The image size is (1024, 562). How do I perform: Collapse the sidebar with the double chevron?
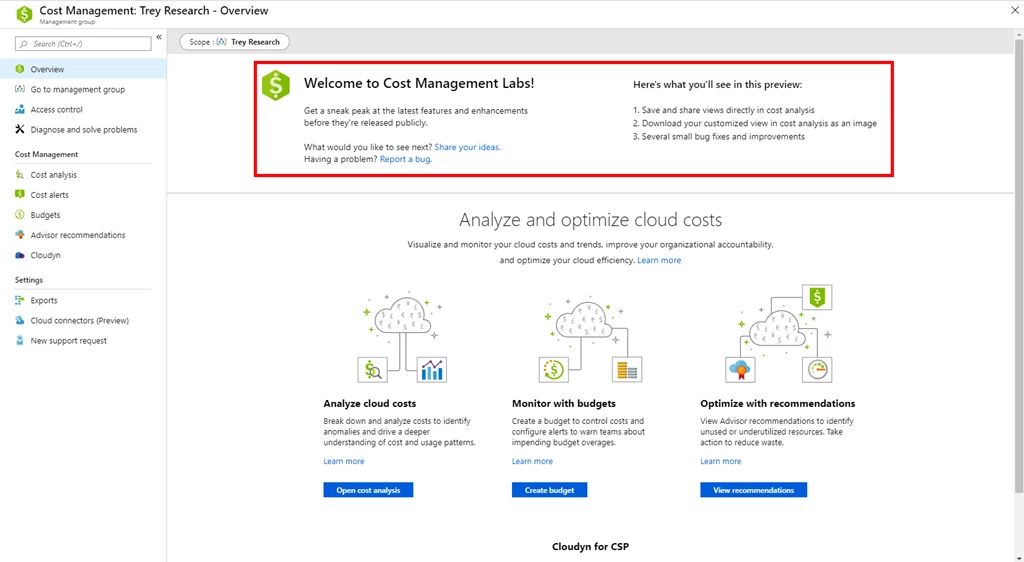pyautogui.click(x=159, y=37)
